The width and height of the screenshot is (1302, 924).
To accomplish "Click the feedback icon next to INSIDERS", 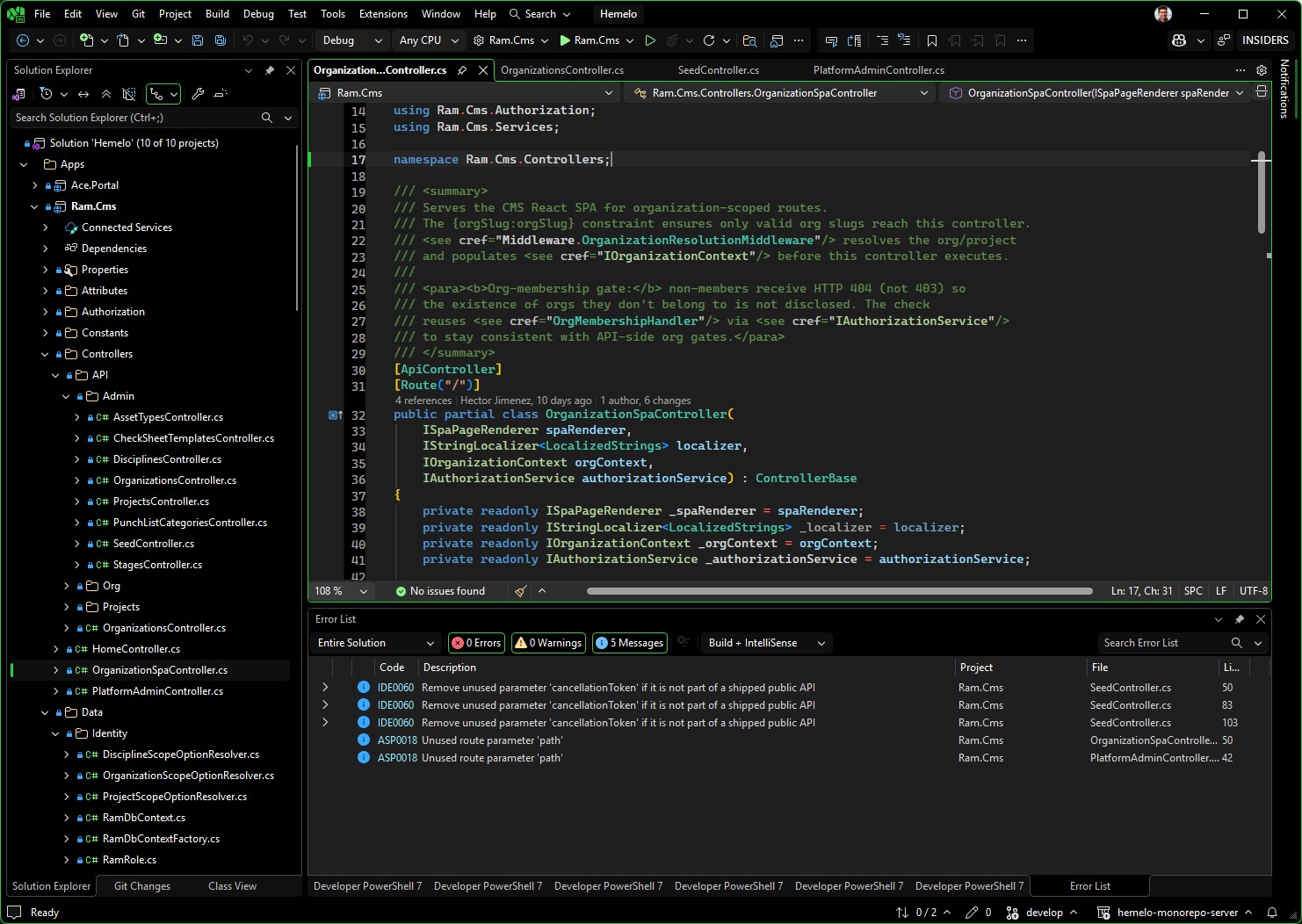I will coord(1224,40).
